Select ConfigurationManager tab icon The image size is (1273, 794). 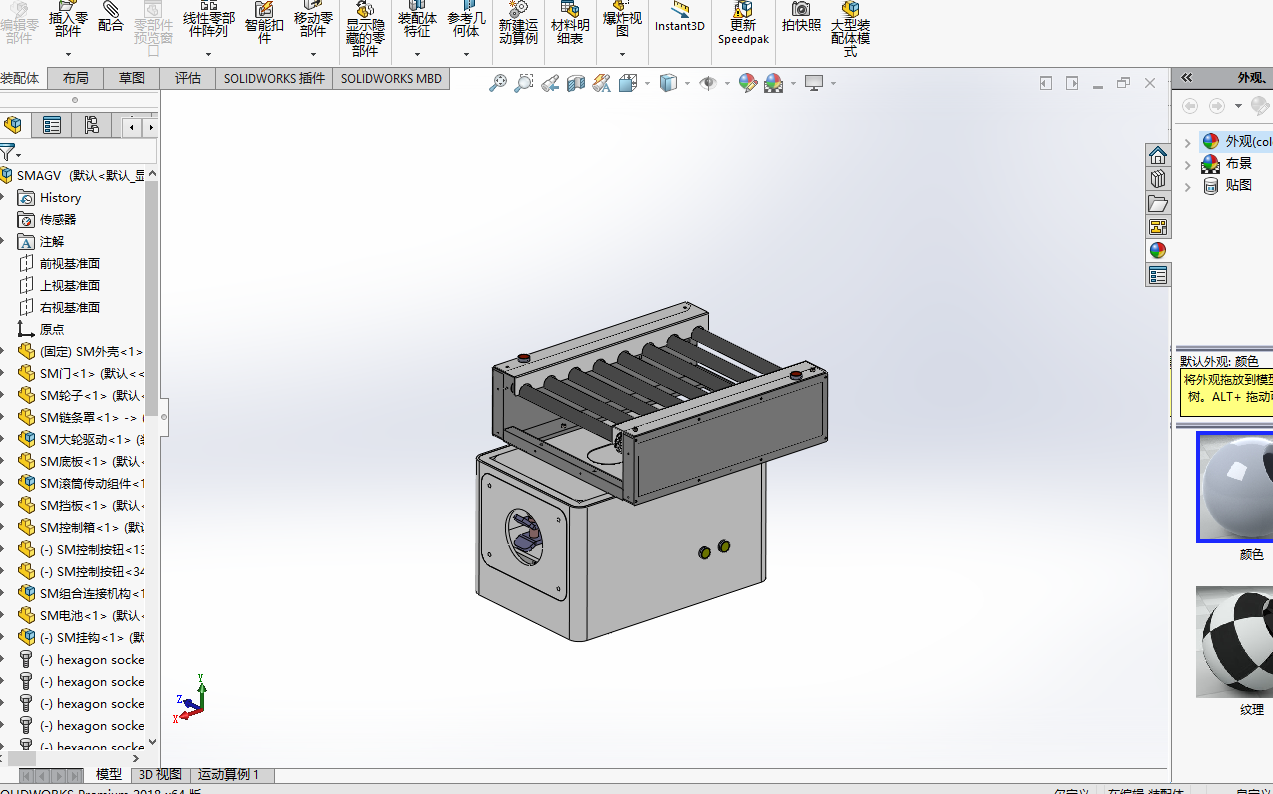(x=91, y=125)
